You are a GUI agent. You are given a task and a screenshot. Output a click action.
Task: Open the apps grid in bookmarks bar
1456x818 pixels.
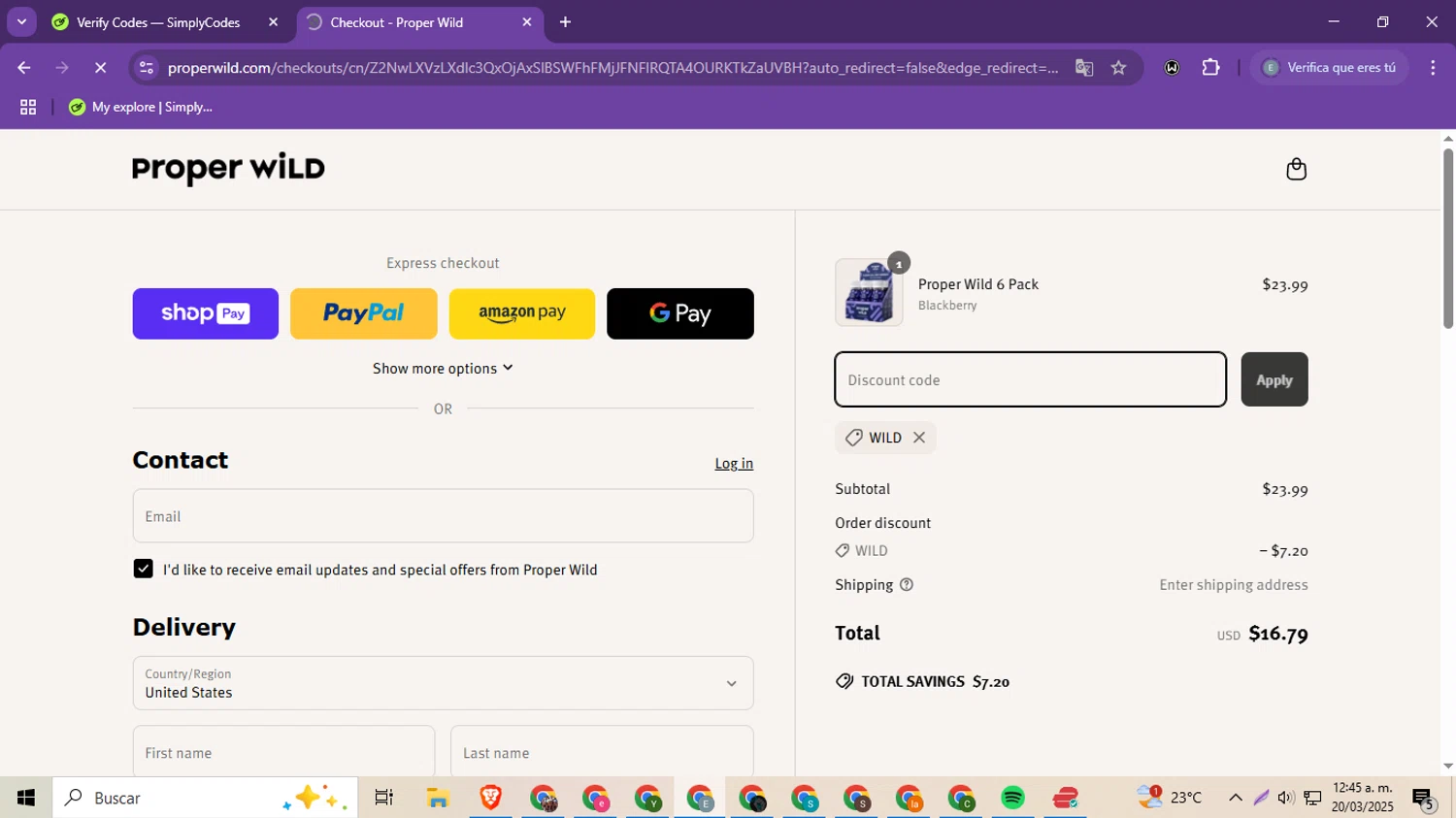(28, 107)
